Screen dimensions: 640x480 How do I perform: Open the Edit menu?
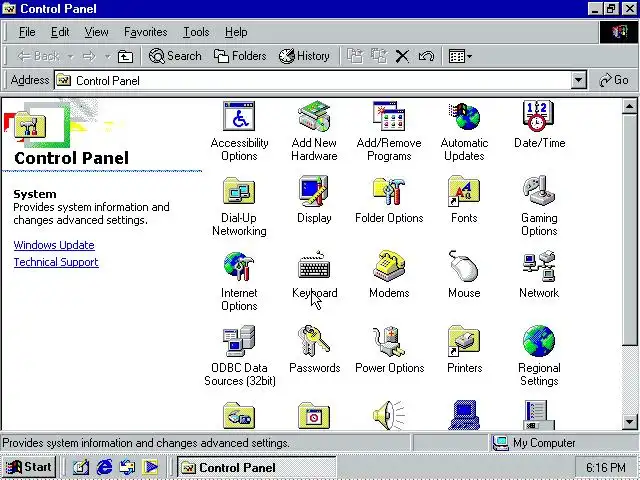click(x=60, y=32)
